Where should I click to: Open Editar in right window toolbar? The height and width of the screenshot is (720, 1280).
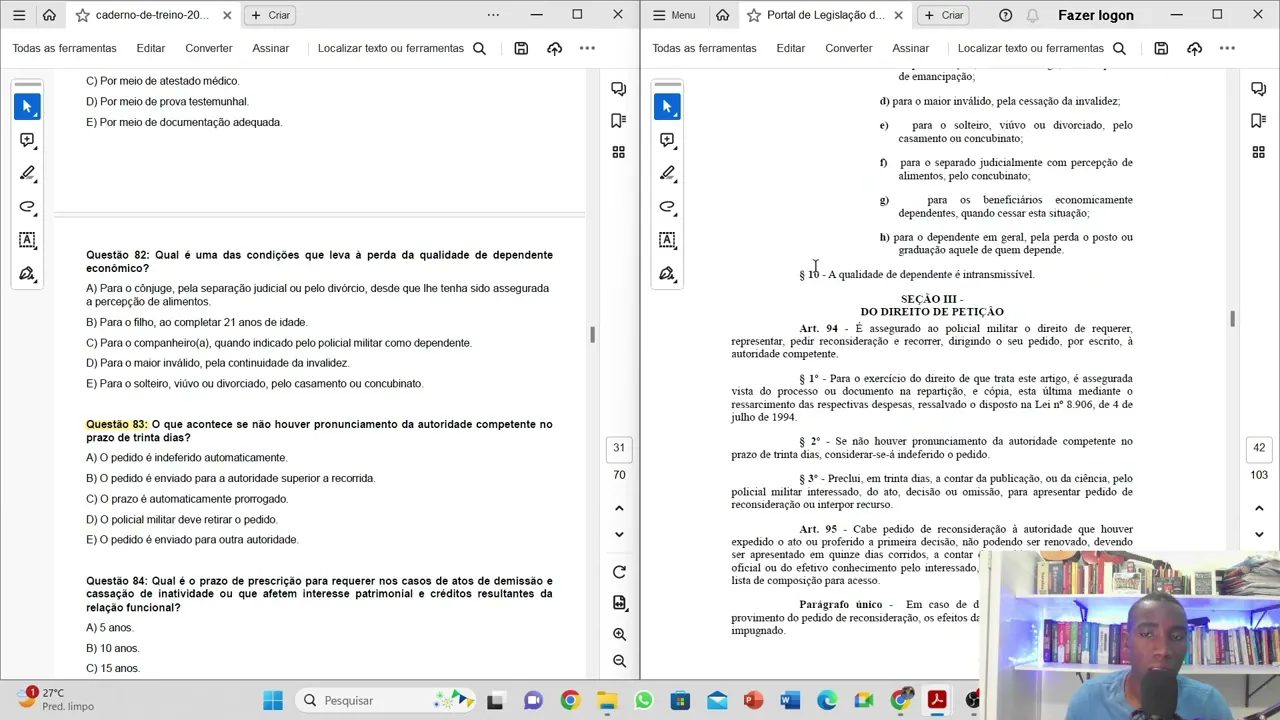pos(791,48)
